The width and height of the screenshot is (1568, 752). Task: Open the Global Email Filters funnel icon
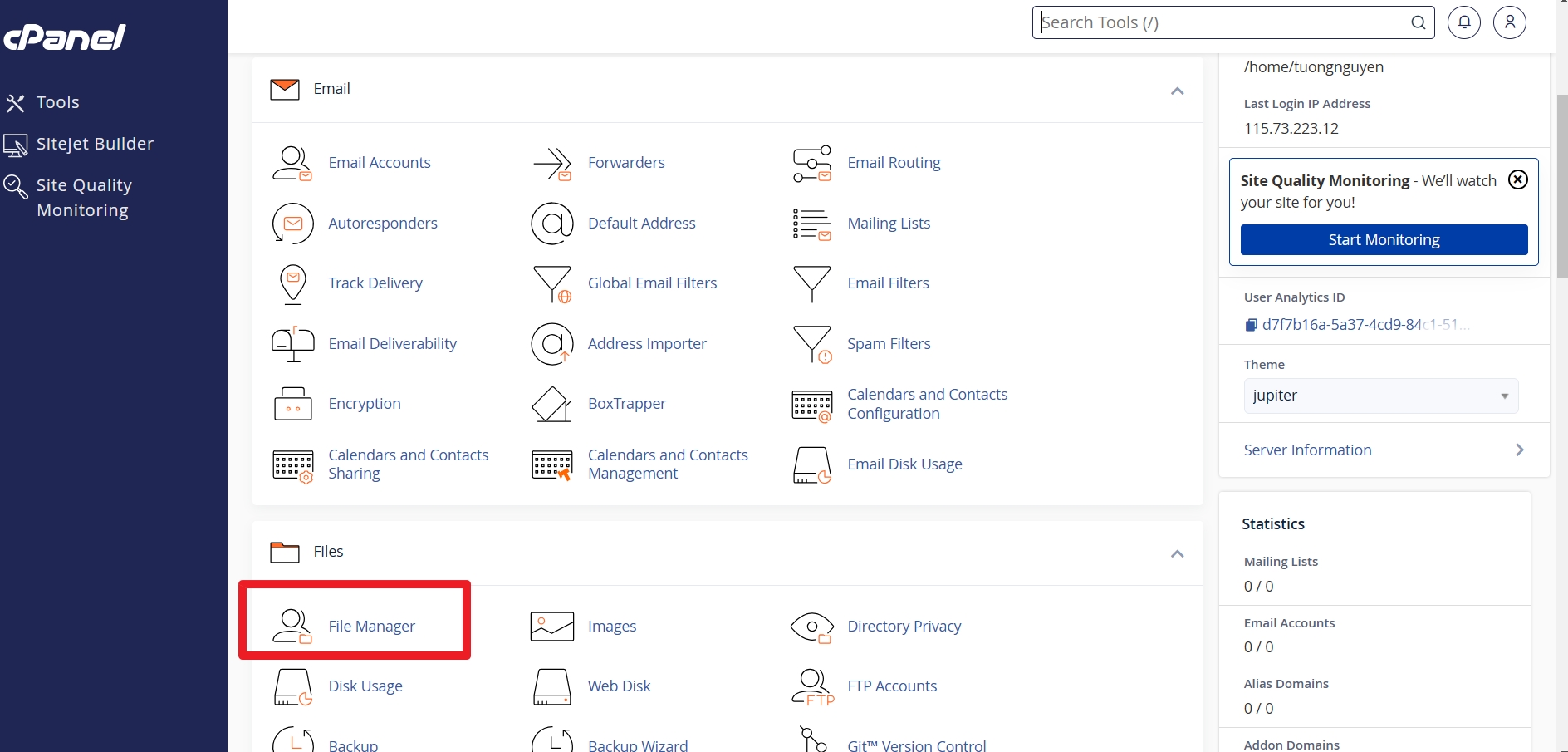552,283
